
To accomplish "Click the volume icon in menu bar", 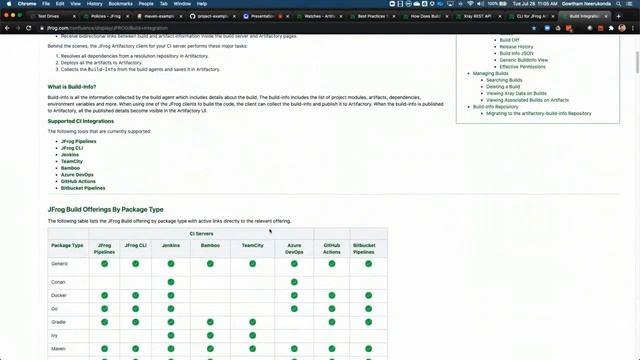I will coord(480,4).
